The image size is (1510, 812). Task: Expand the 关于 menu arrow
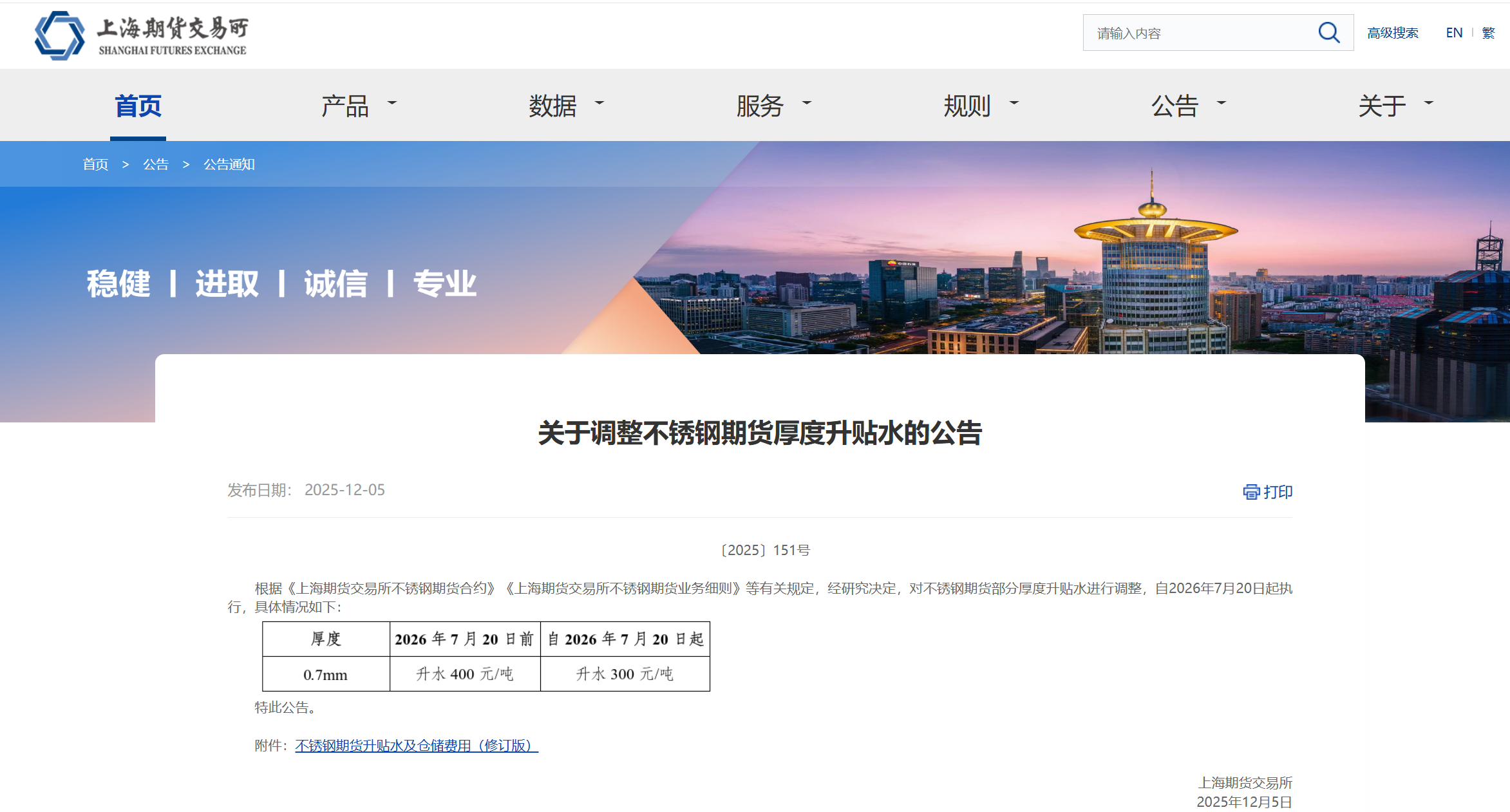point(1429,103)
